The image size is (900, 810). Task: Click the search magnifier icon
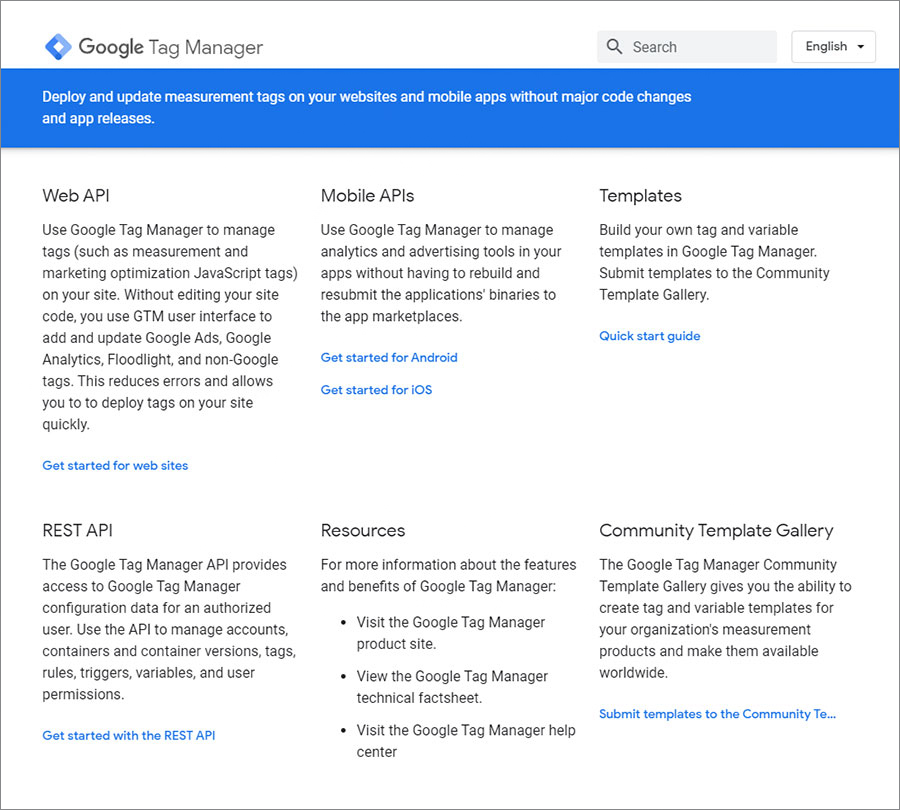tap(614, 46)
